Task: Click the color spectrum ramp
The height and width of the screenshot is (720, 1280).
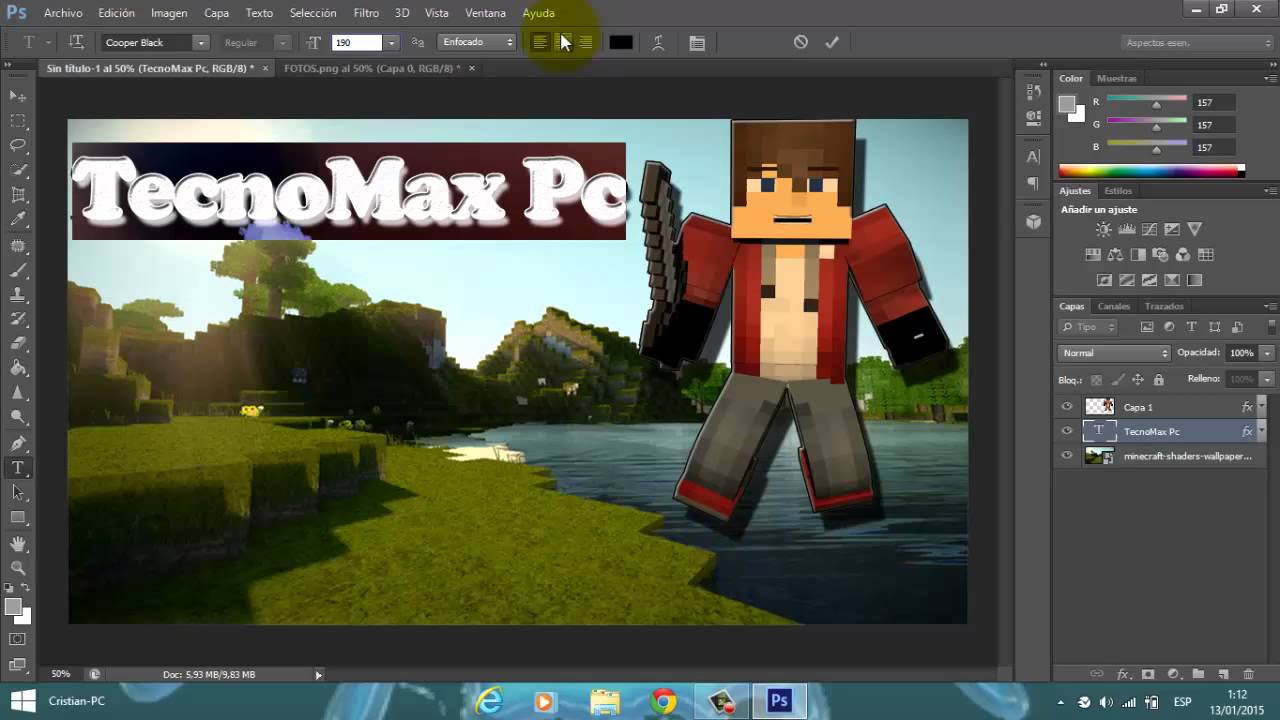Action: 1150,171
